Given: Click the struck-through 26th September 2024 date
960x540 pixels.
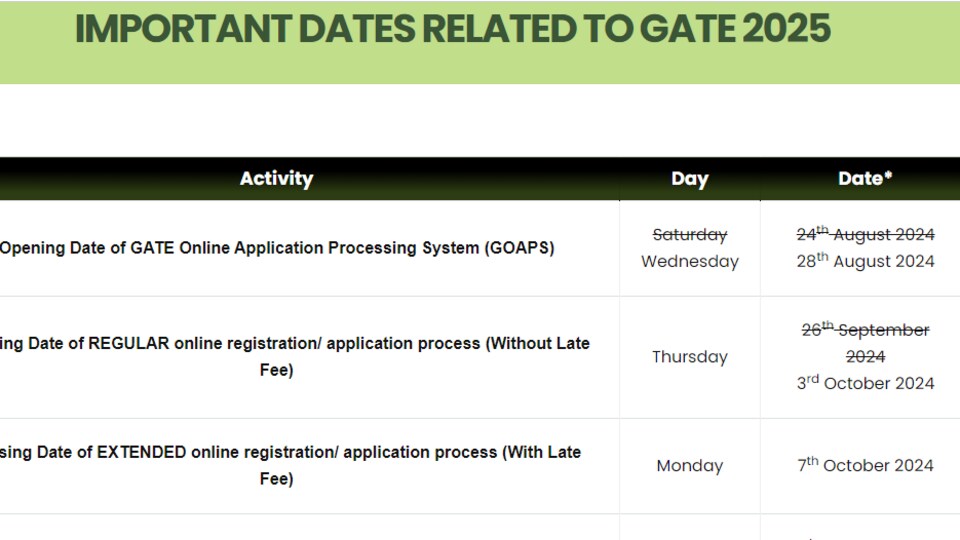Looking at the screenshot, I should pos(865,343).
